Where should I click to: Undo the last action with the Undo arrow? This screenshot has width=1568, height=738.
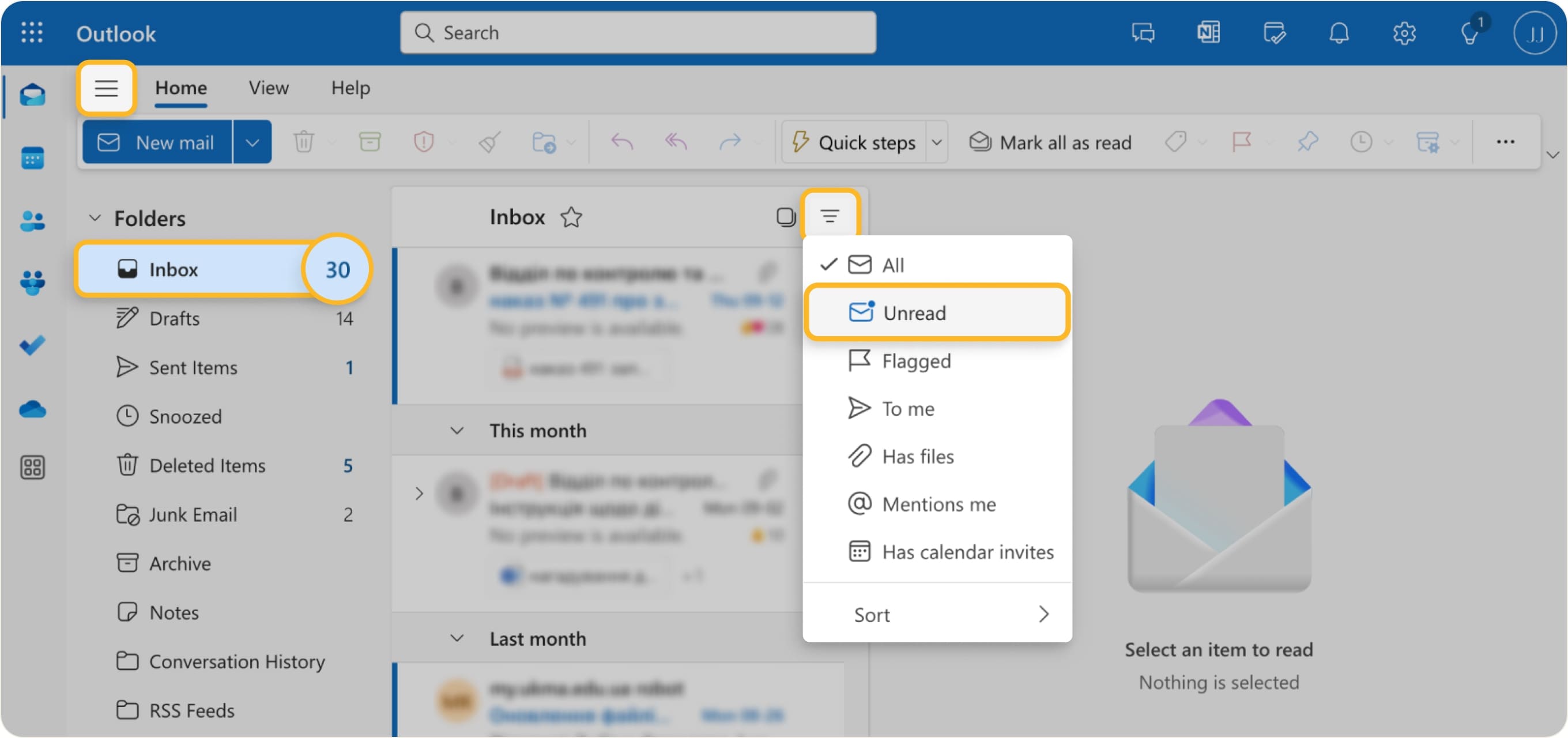coord(621,141)
